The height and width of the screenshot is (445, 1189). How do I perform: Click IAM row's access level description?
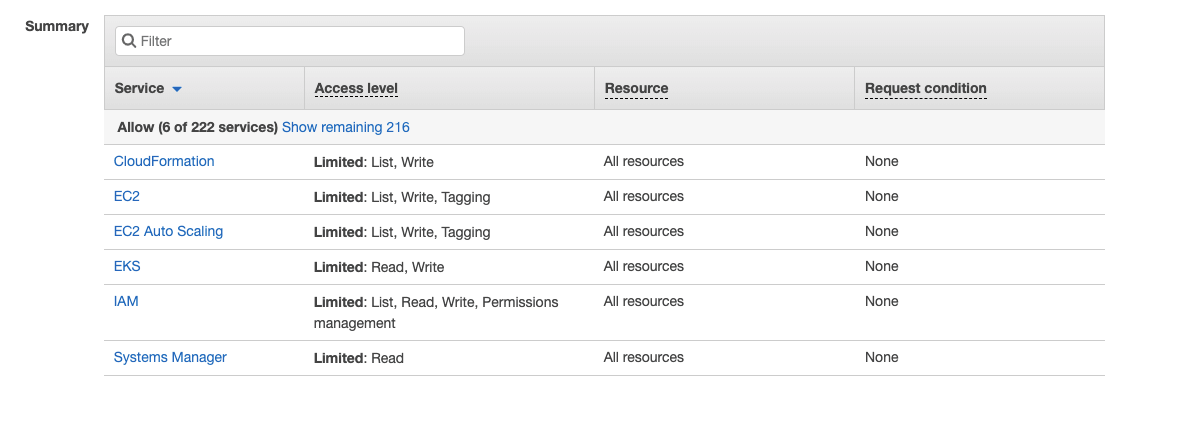pos(436,312)
